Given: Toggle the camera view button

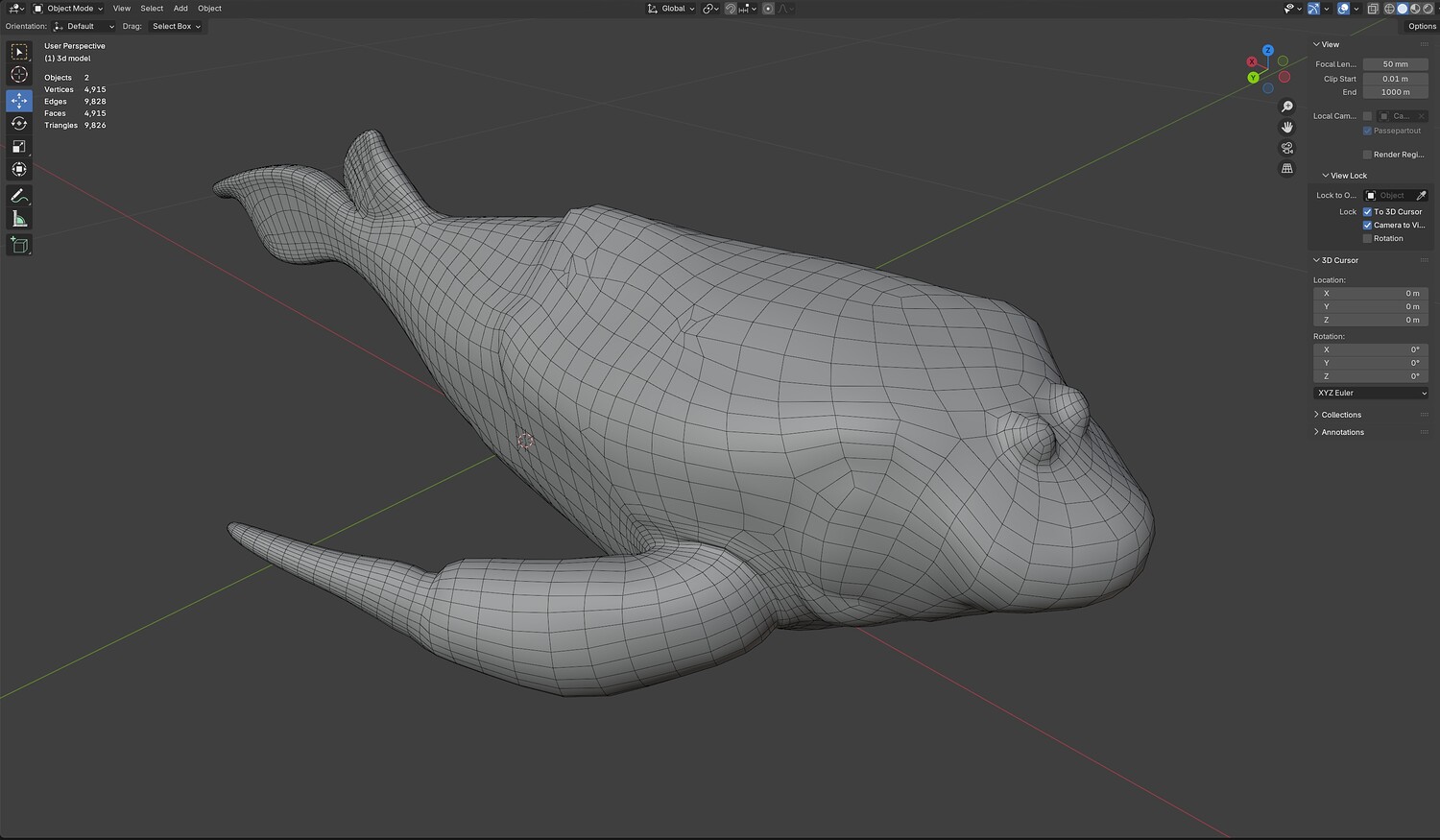Looking at the screenshot, I should pyautogui.click(x=1287, y=148).
